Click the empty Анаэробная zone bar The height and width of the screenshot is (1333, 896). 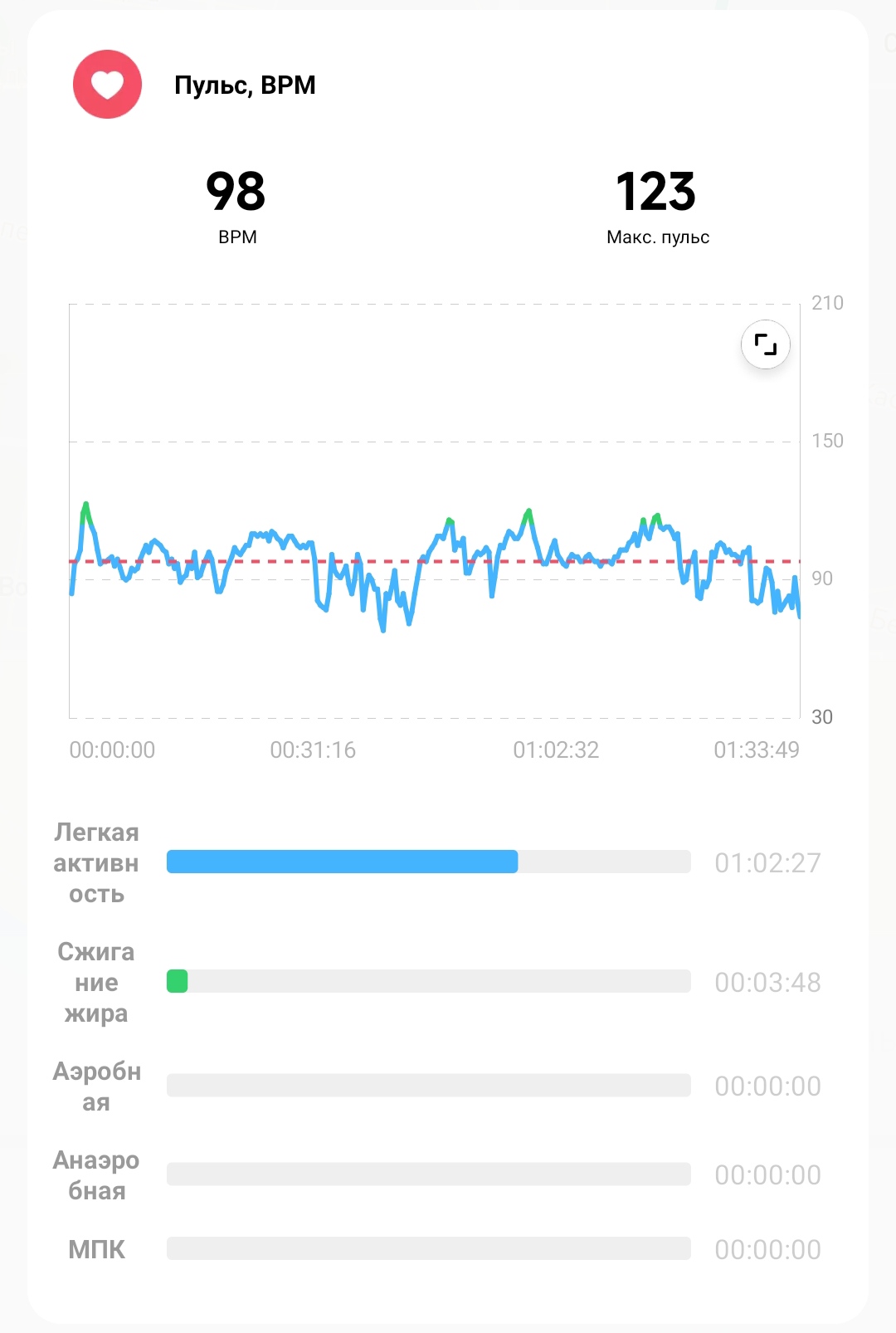pos(428,1174)
